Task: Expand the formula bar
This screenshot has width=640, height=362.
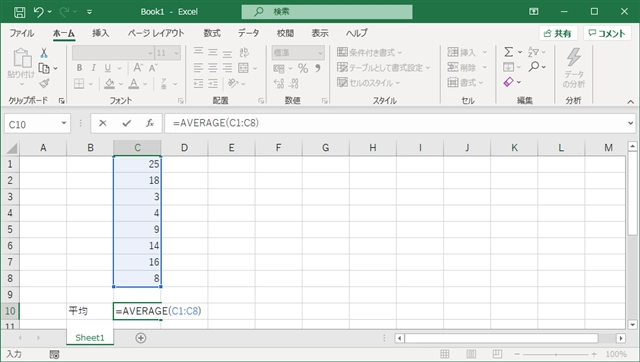Action: (x=631, y=123)
